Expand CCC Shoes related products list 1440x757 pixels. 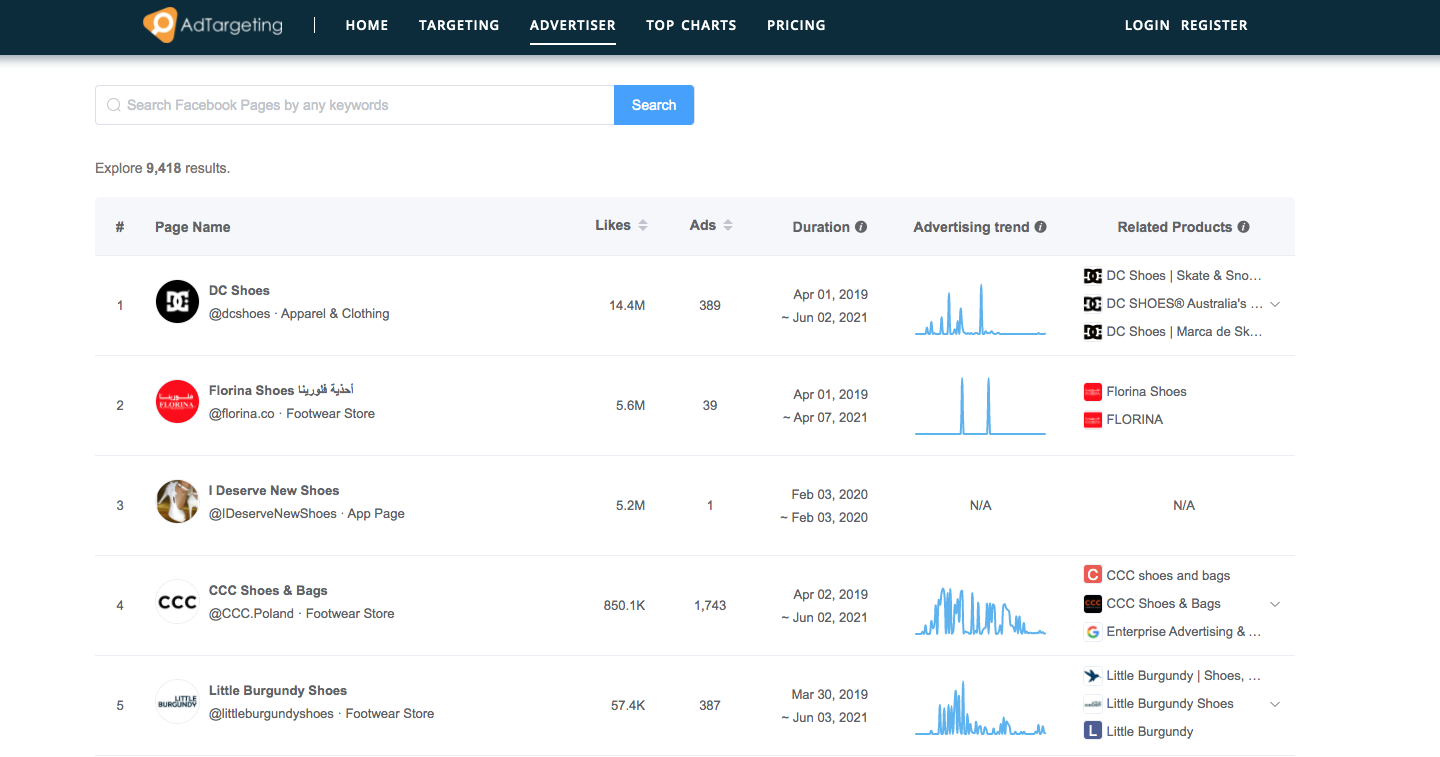[1275, 604]
